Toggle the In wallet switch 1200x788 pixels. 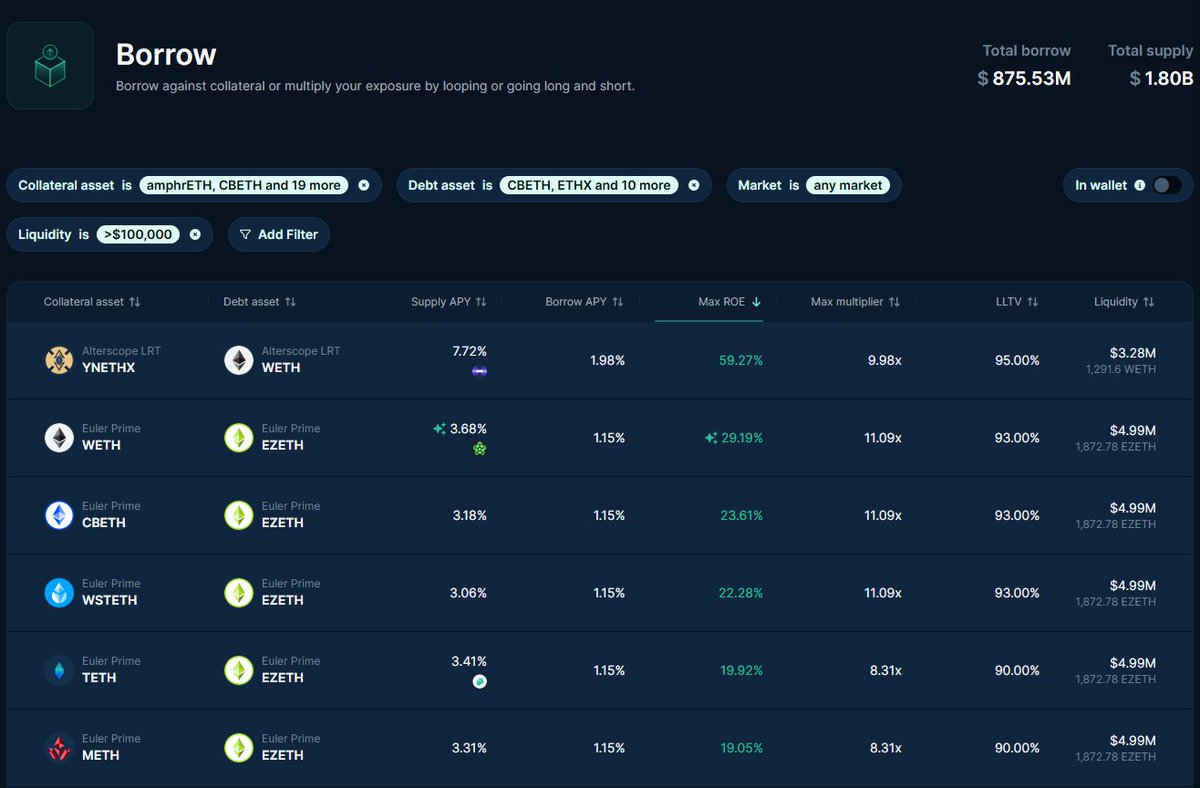point(1166,185)
